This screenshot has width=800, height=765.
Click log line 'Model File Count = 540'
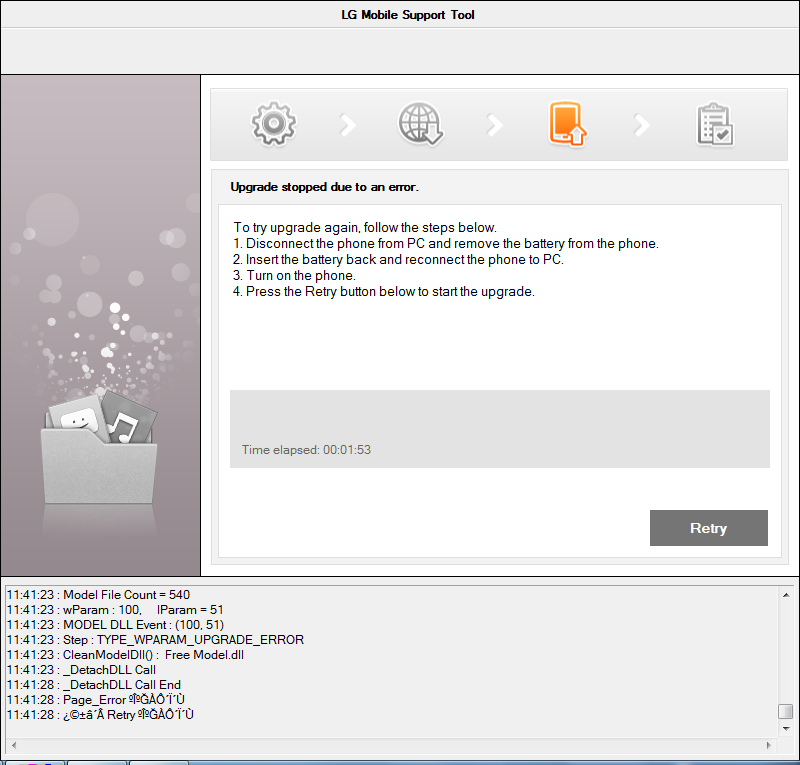98,595
